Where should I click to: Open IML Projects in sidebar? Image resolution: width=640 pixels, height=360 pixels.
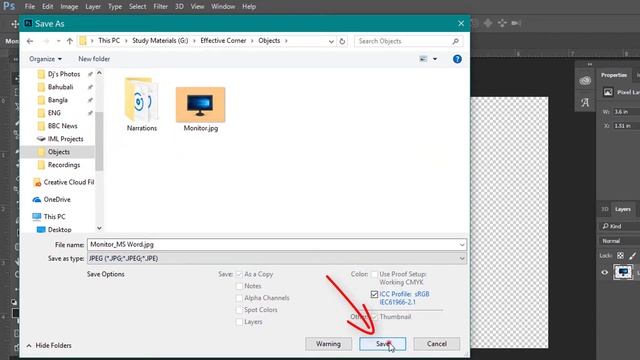coord(65,139)
